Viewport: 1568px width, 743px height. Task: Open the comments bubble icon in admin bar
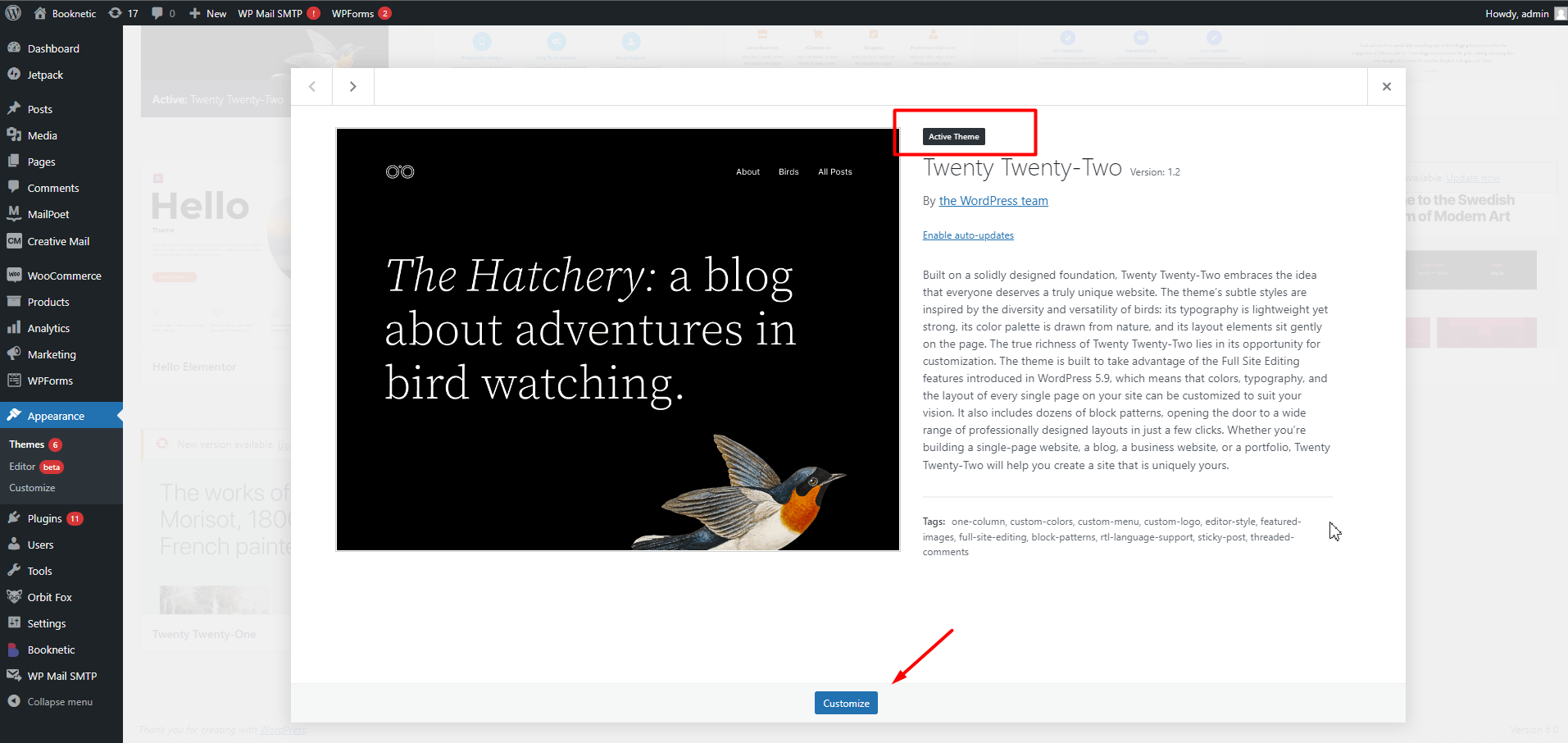pos(157,13)
